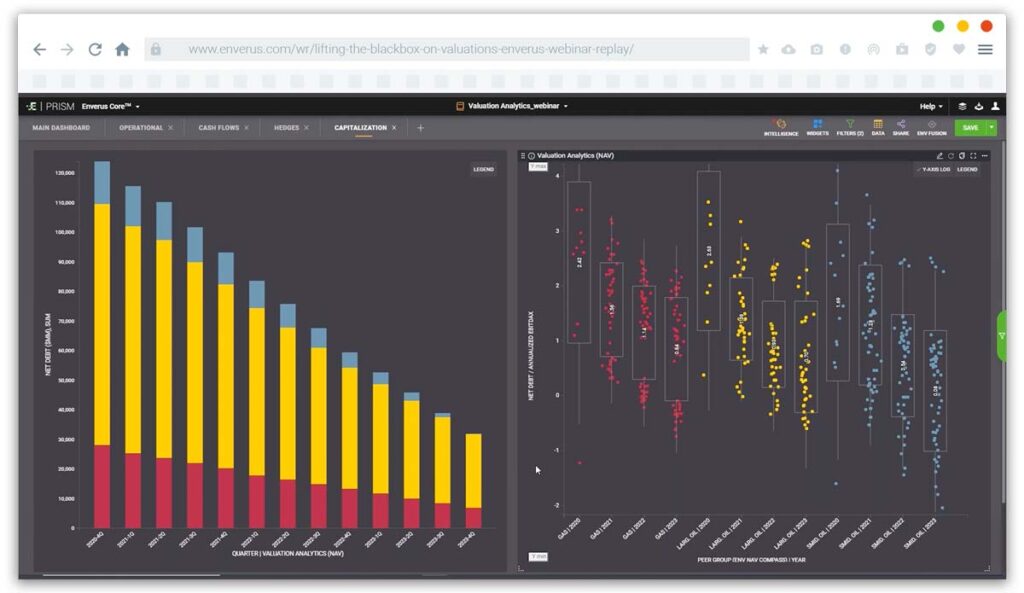Switch to the Cash Flows tab
Viewport: 1024px width, 593px height.
point(221,127)
